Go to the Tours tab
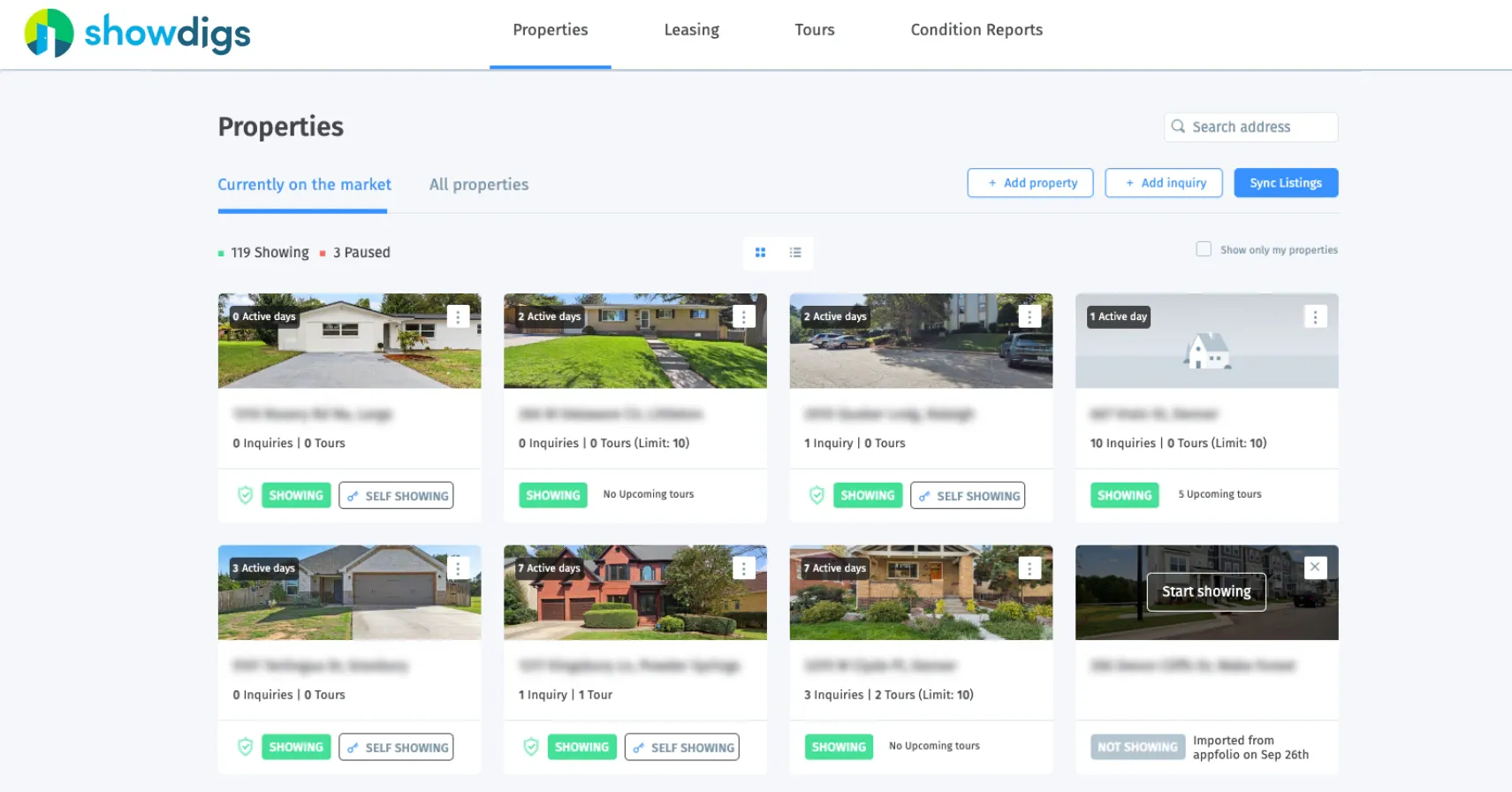The width and height of the screenshot is (1512, 792). tap(815, 30)
